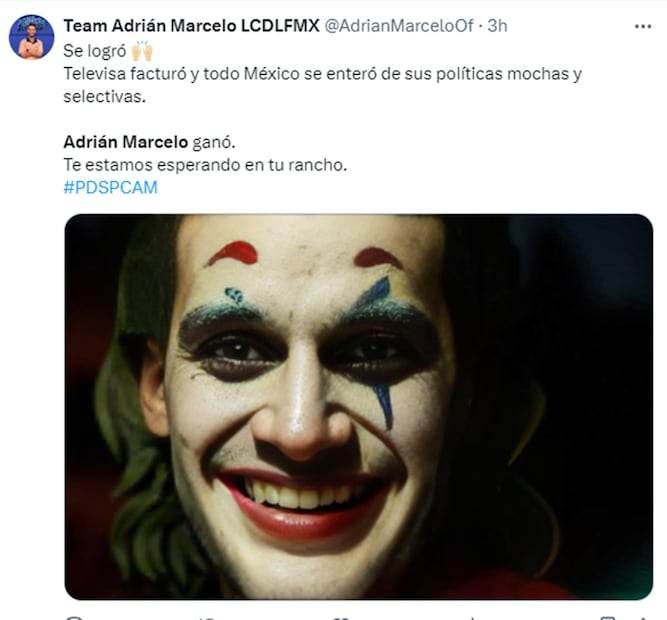Follow the #PDSPCAM hashtag link

click(x=110, y=187)
